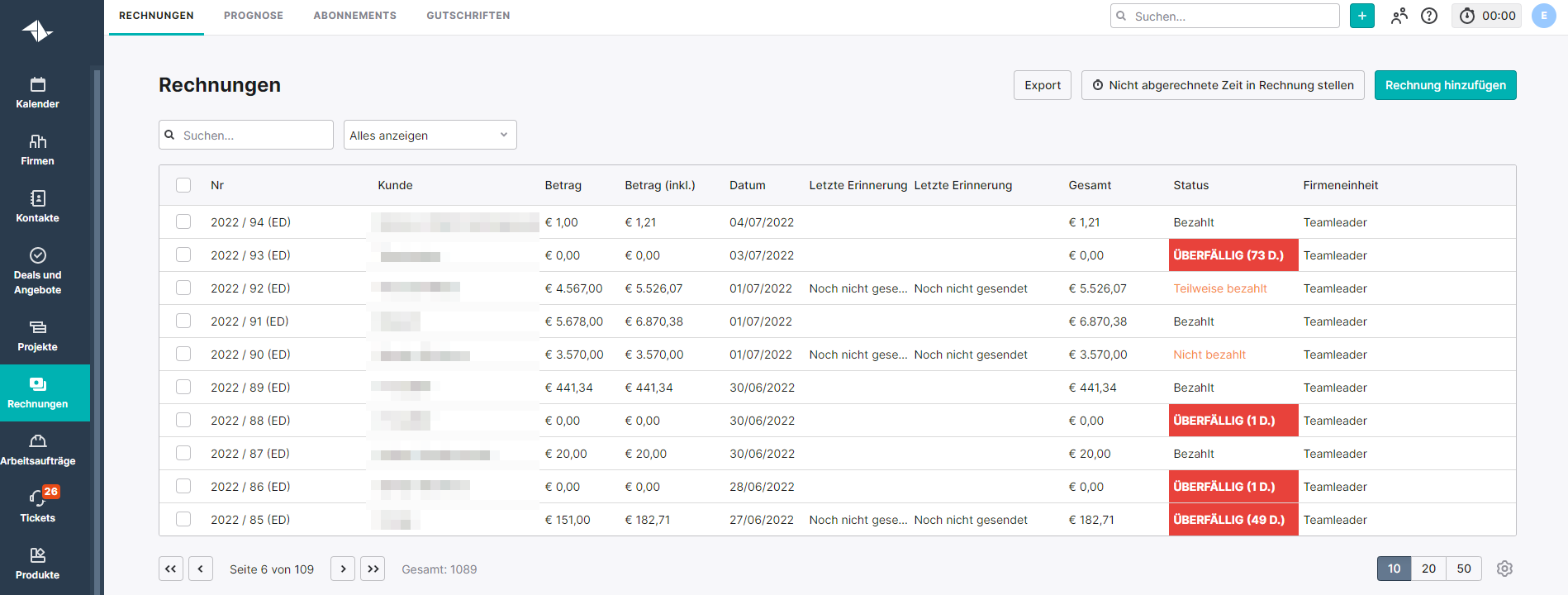
Task: Open Deals und Angebote section
Action: (x=38, y=270)
